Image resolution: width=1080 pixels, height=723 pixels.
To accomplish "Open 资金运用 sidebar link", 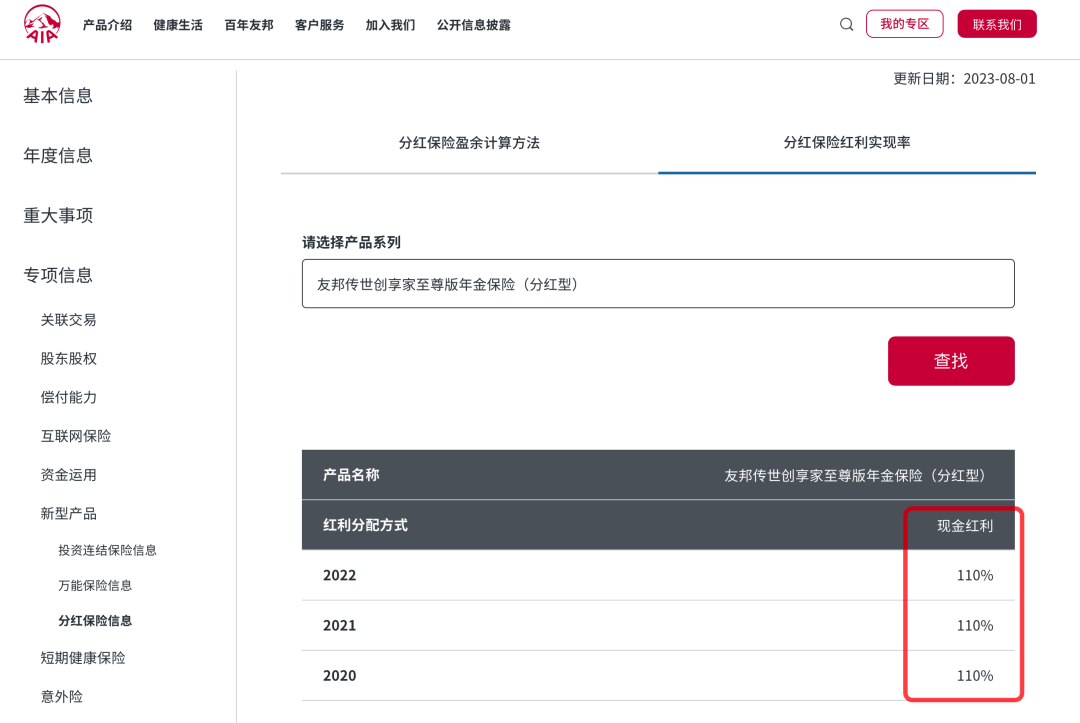I will coord(68,475).
